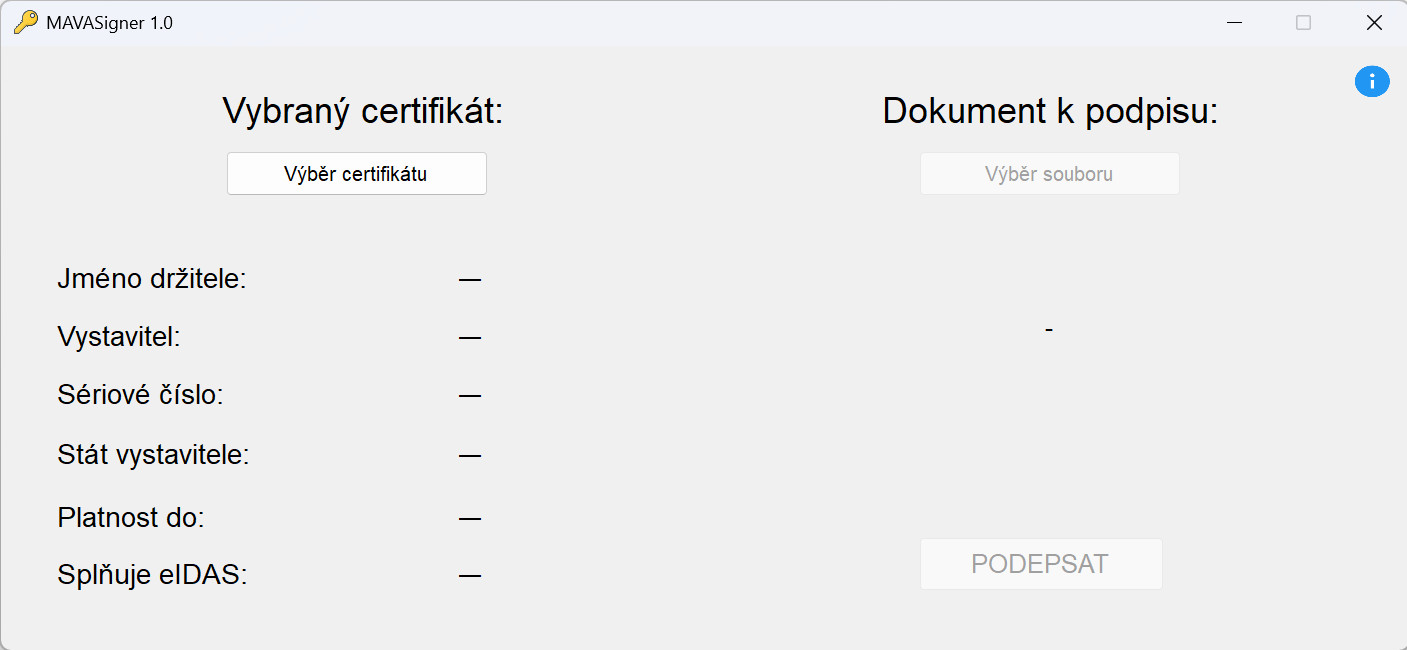The width and height of the screenshot is (1407, 650).
Task: Click the MAVASigner 1.0 window title
Action: [x=109, y=23]
